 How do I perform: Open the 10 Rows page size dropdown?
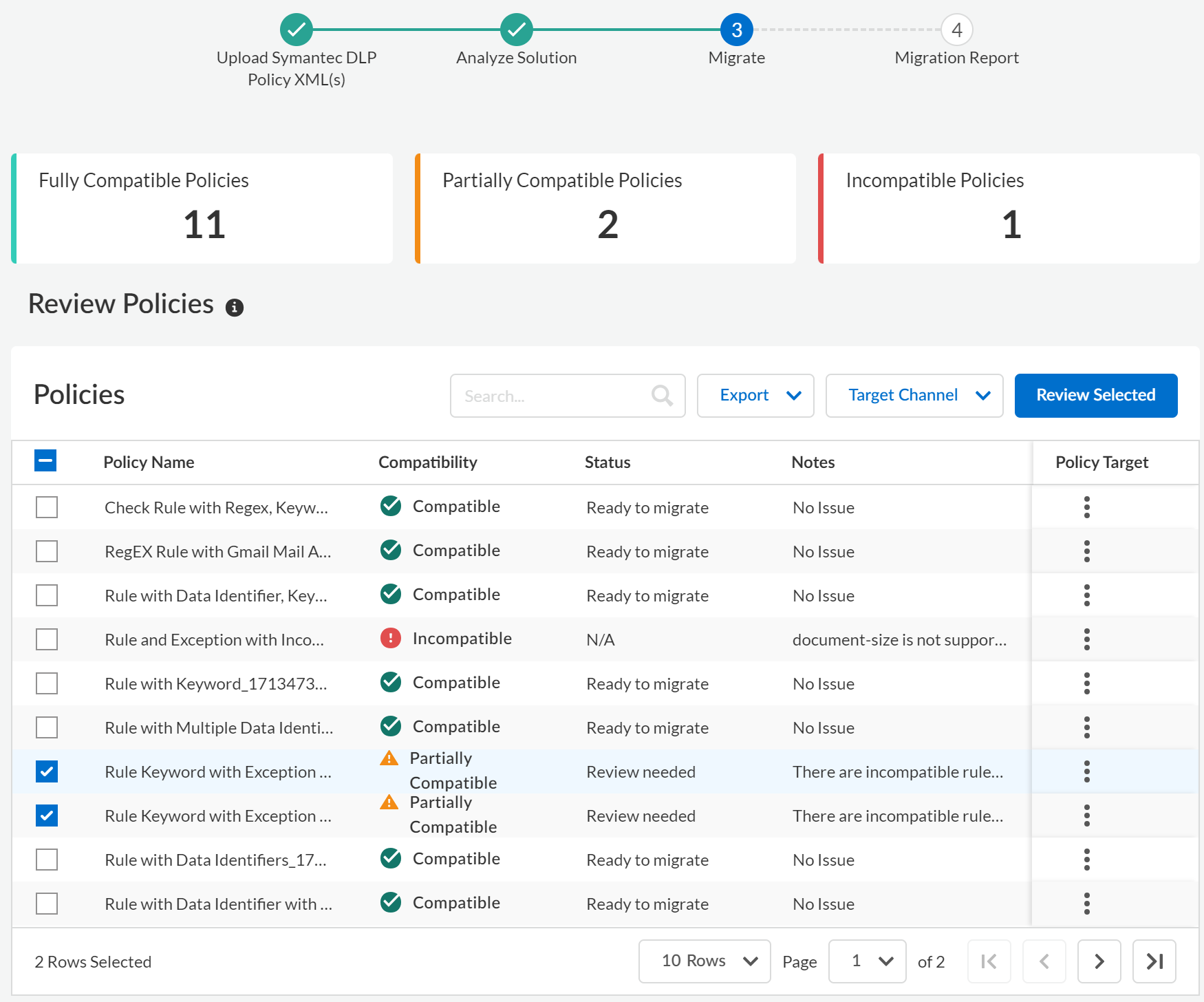704,961
